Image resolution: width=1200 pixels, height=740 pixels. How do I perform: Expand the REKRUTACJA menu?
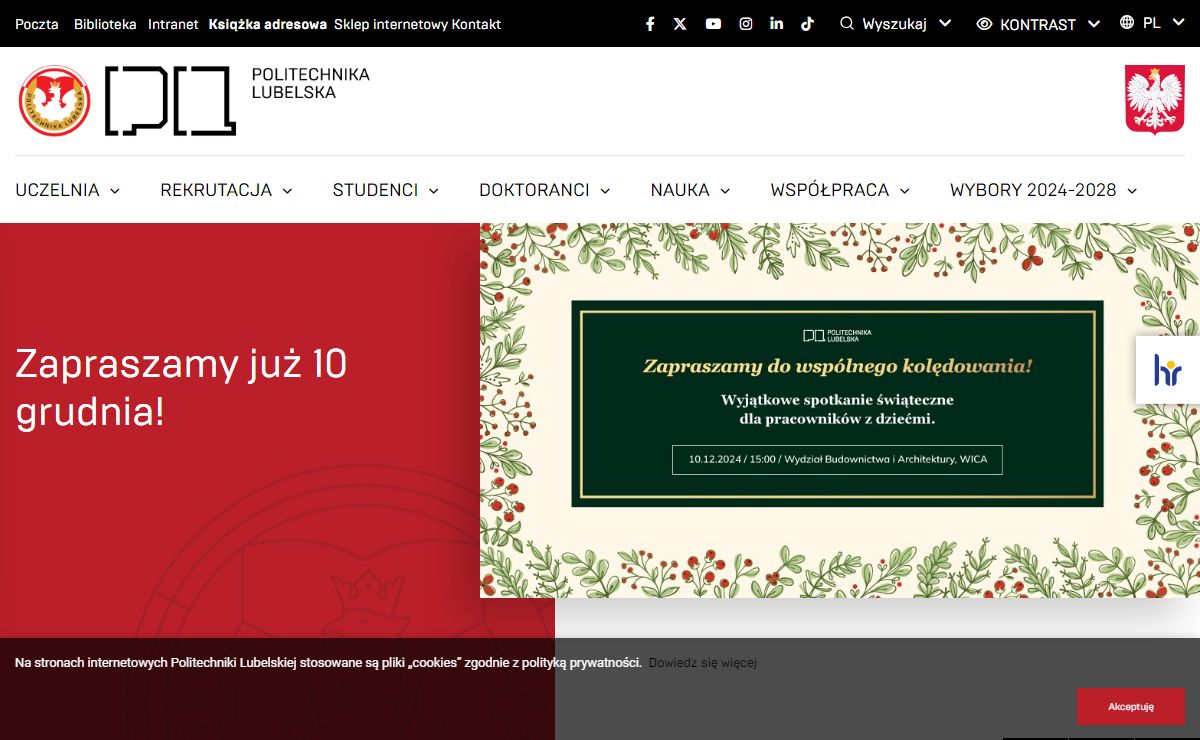(226, 190)
